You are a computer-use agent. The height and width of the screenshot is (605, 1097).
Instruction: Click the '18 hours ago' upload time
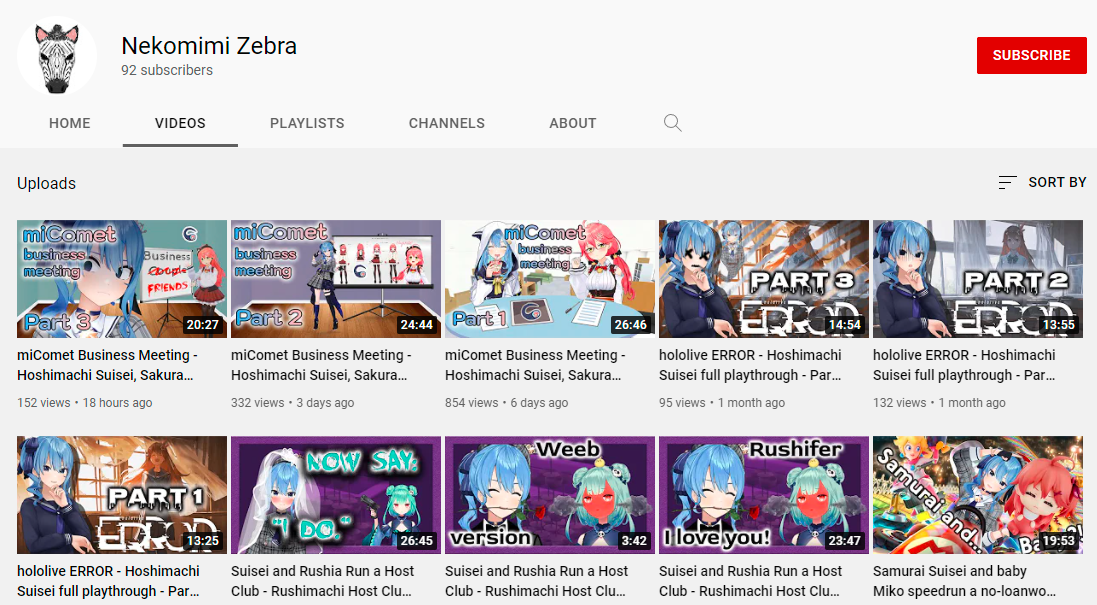coord(118,403)
